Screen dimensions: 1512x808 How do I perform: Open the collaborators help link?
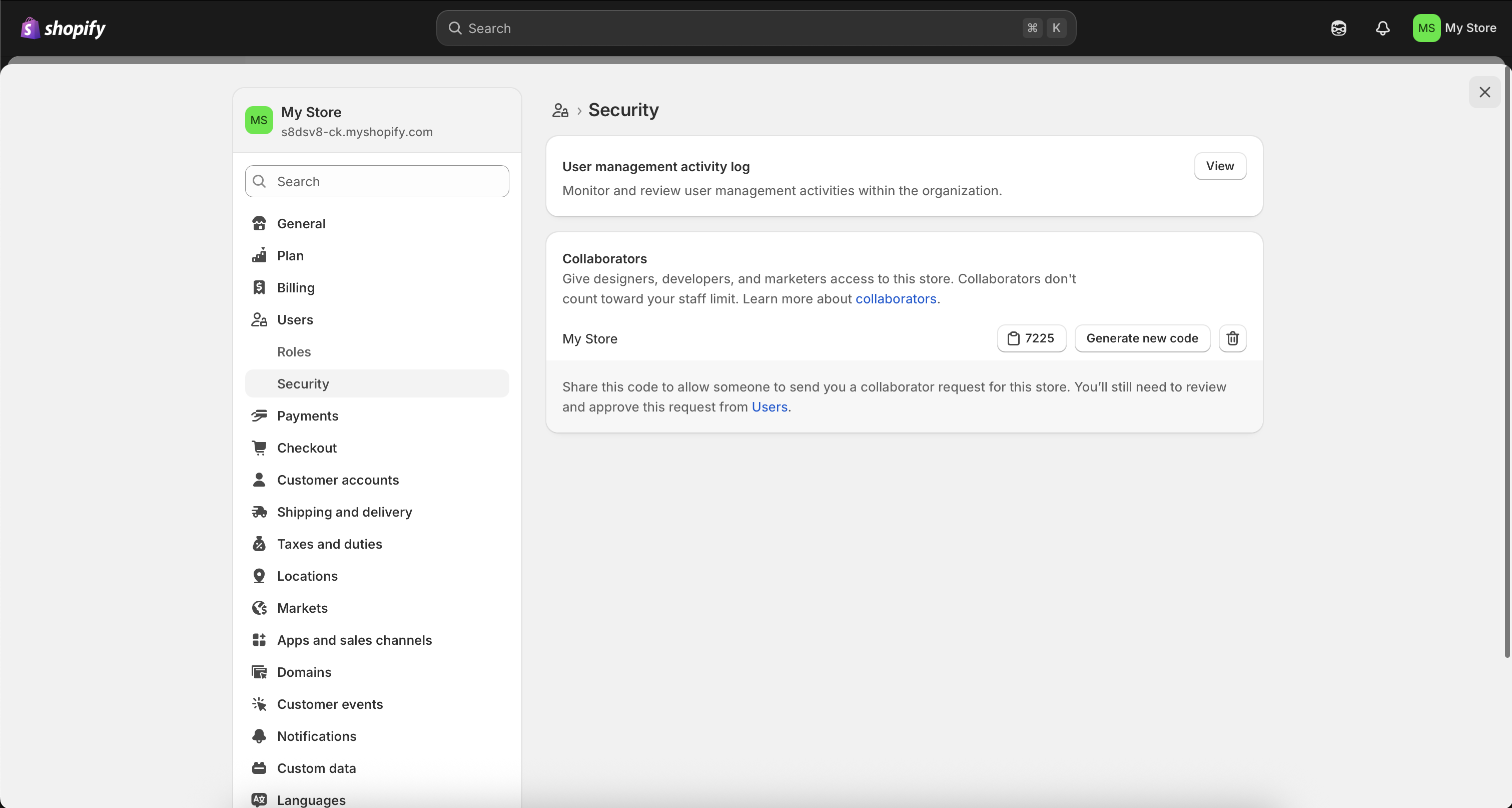(x=896, y=299)
